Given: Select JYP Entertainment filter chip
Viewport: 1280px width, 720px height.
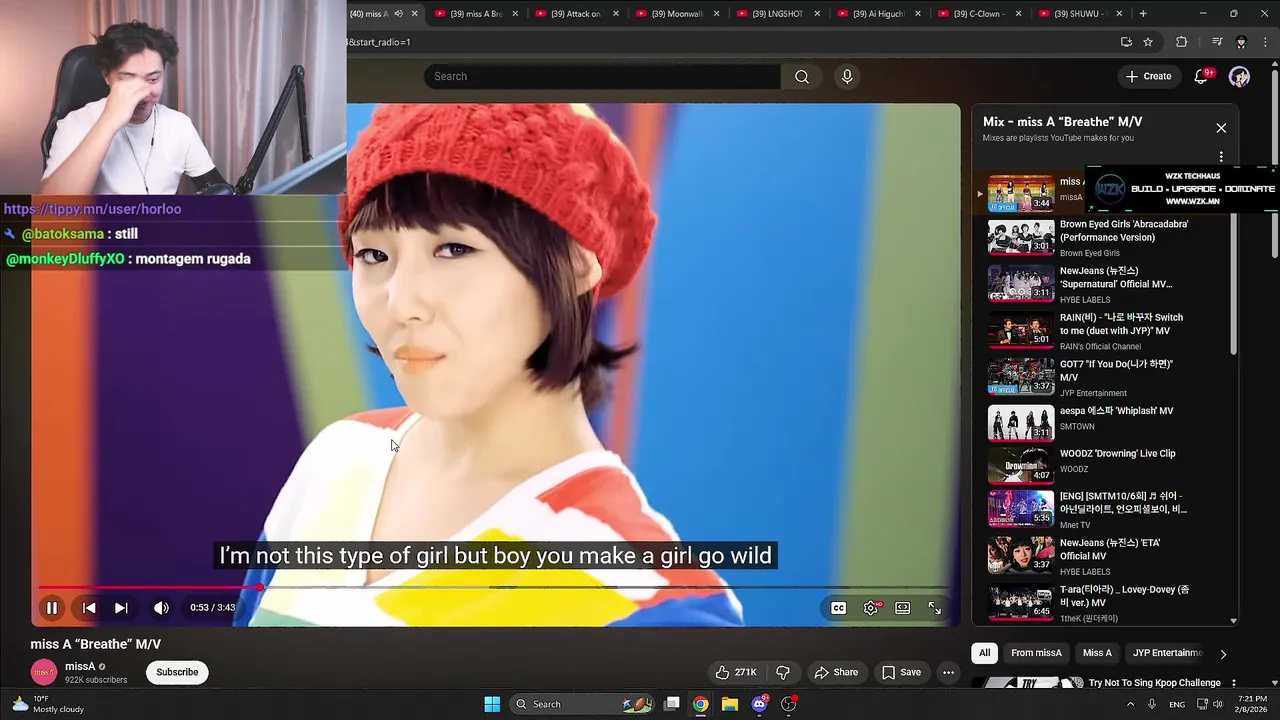Looking at the screenshot, I should [x=1166, y=653].
